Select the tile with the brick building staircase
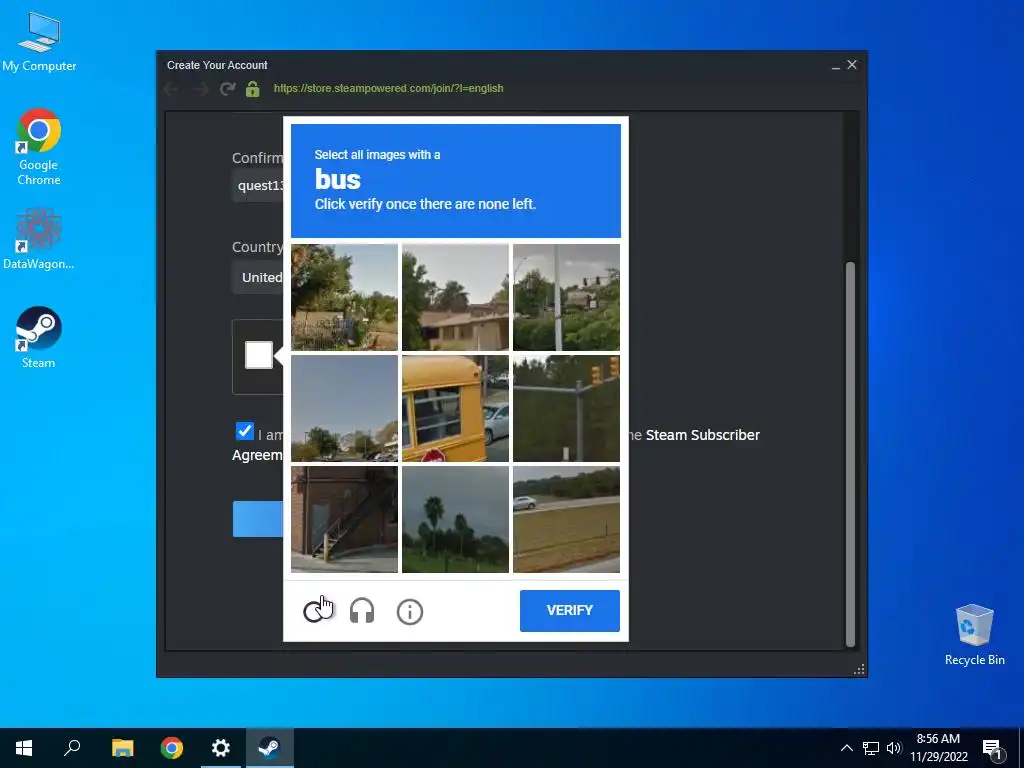 [x=344, y=519]
